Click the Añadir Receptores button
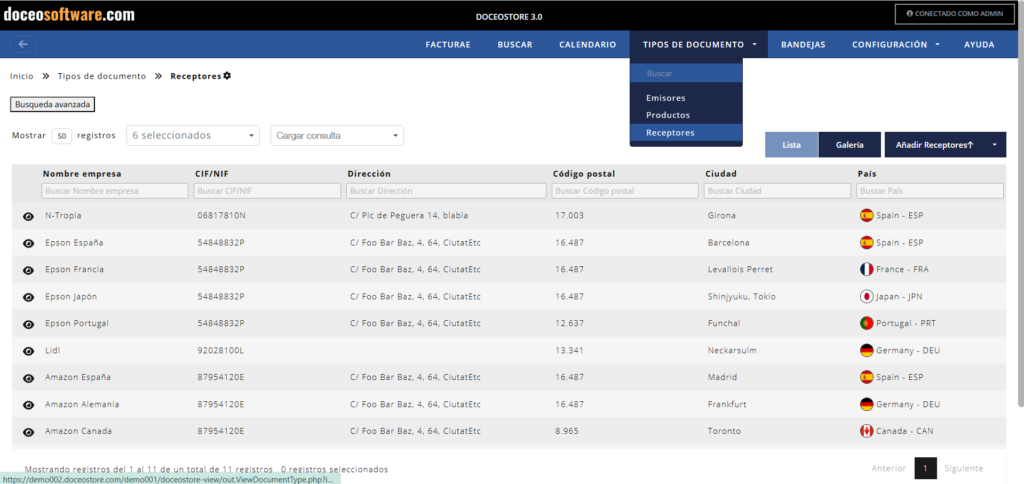The height and width of the screenshot is (484, 1024). tap(934, 145)
